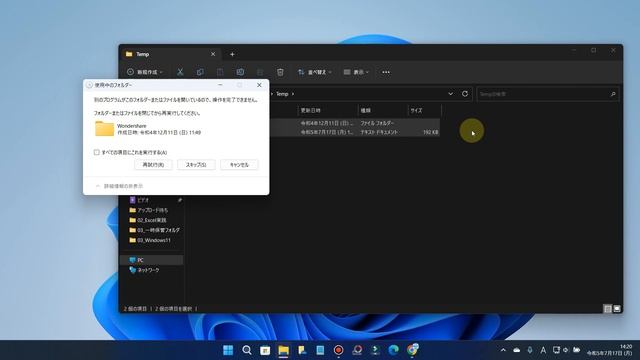The image size is (640, 360).
Task: Open File Explorer from the taskbar
Action: [283, 350]
